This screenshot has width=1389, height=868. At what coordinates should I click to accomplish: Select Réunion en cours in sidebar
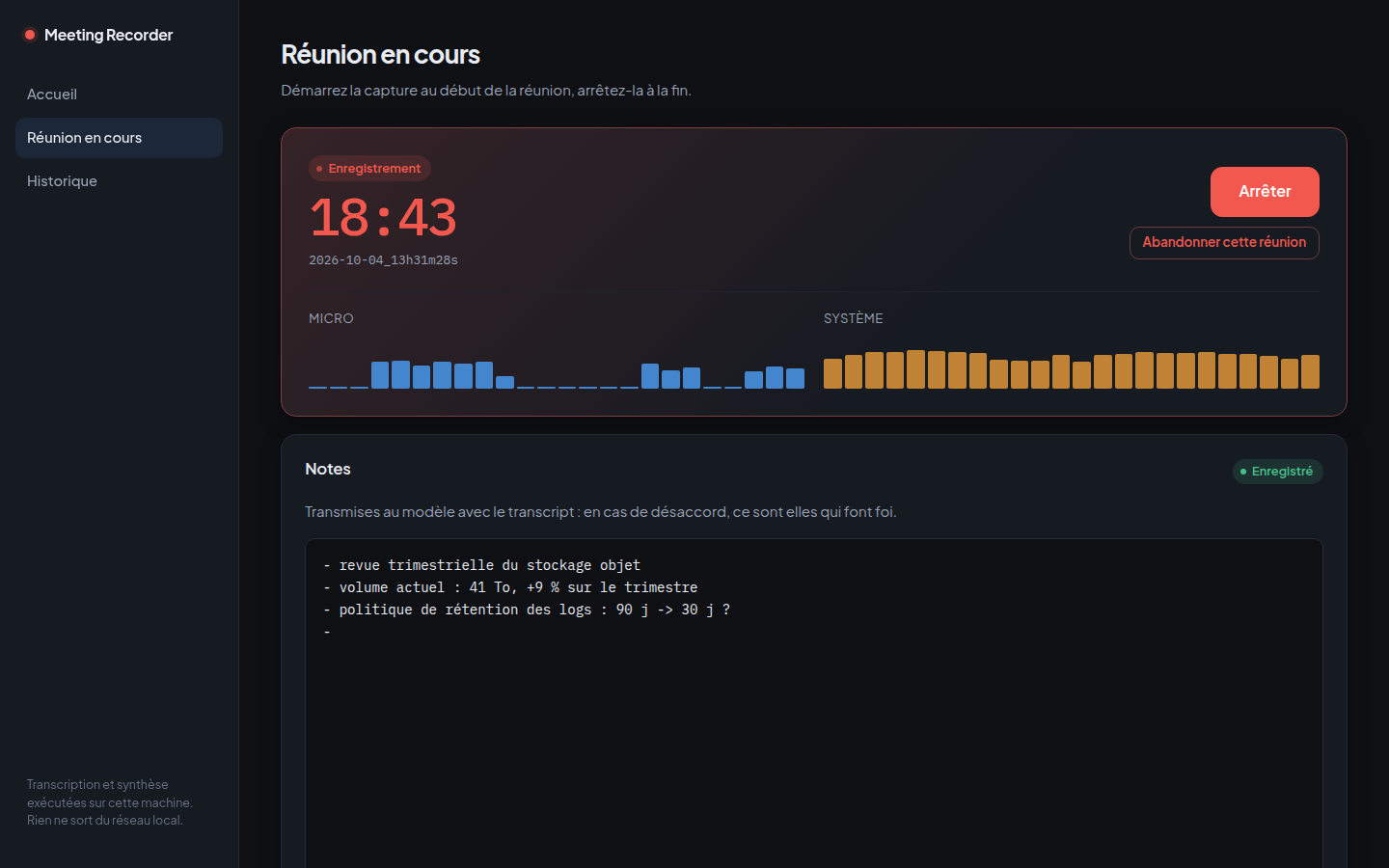click(x=119, y=138)
